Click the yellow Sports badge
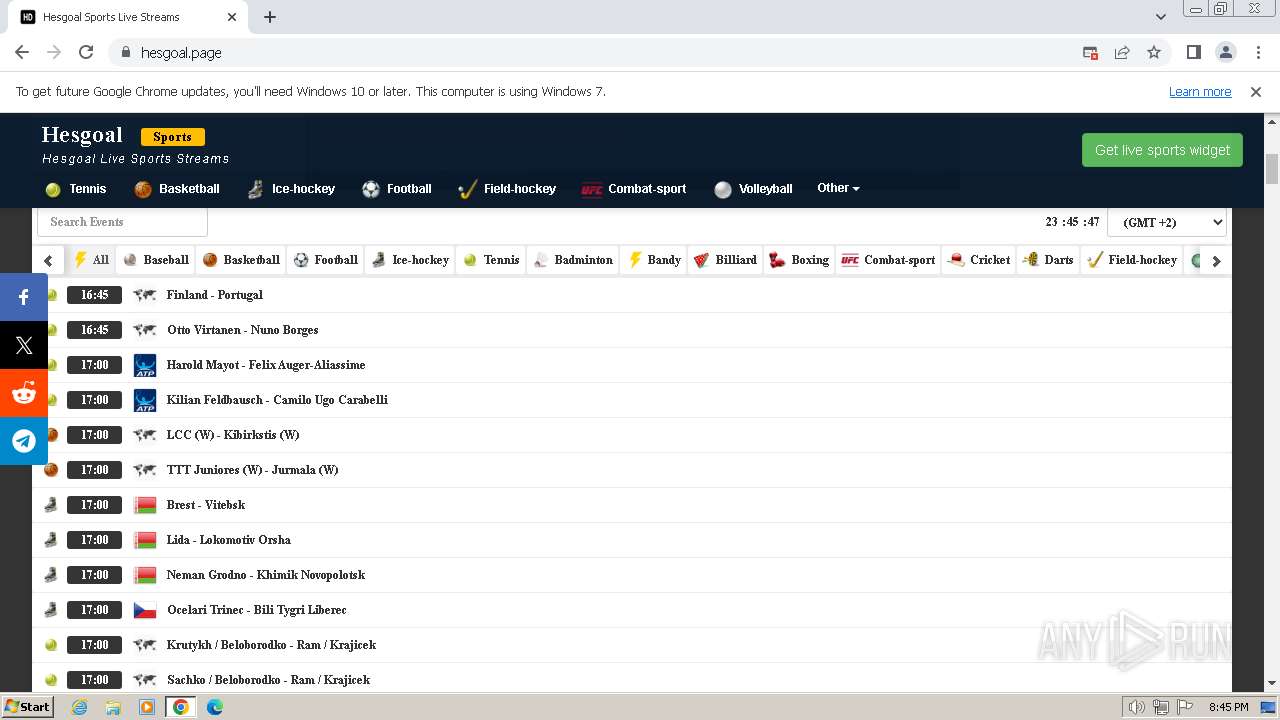1280x720 pixels. click(x=172, y=137)
